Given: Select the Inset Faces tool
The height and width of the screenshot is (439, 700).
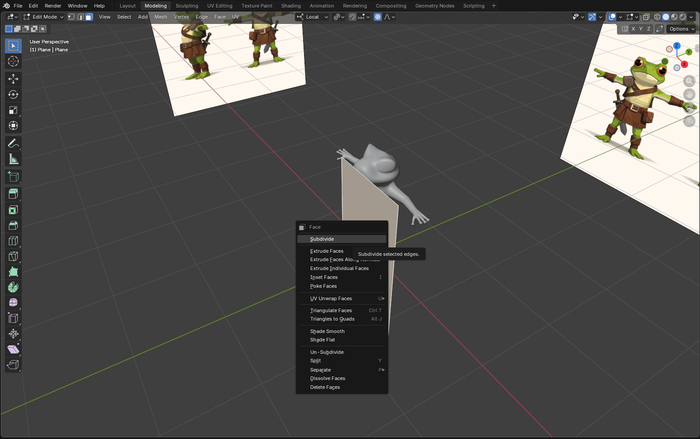Looking at the screenshot, I should [x=13, y=210].
